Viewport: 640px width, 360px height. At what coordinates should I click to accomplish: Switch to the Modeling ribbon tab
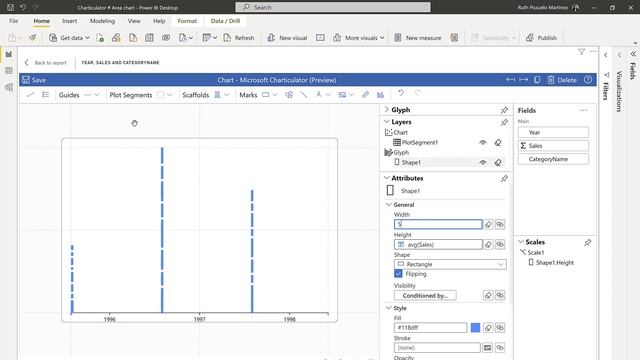click(x=102, y=21)
